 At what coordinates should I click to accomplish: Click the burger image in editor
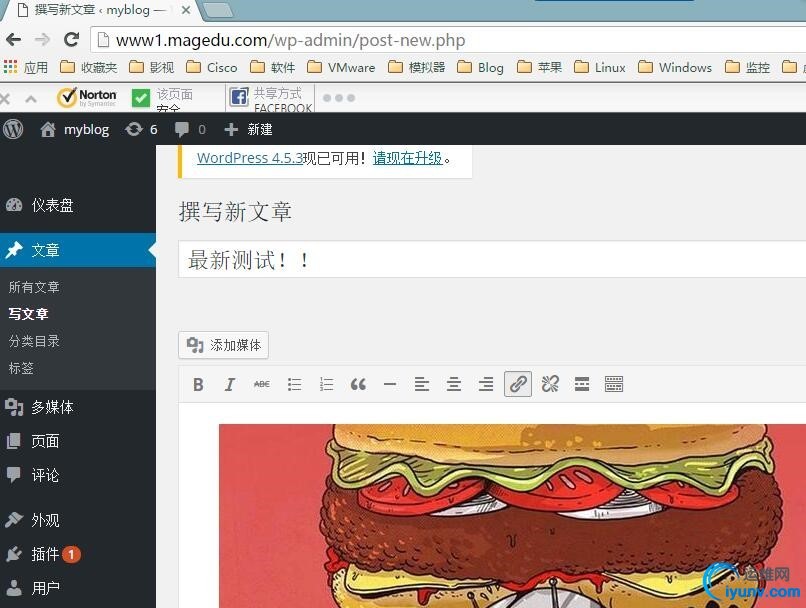click(x=512, y=516)
